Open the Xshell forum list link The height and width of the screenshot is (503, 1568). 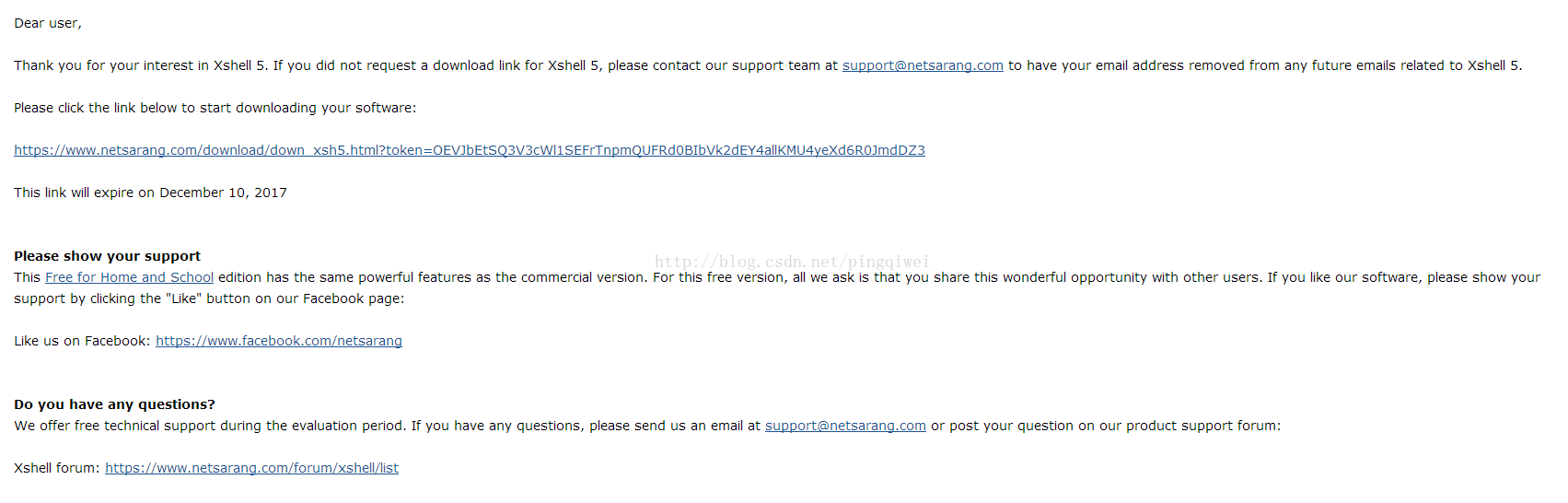coord(251,468)
